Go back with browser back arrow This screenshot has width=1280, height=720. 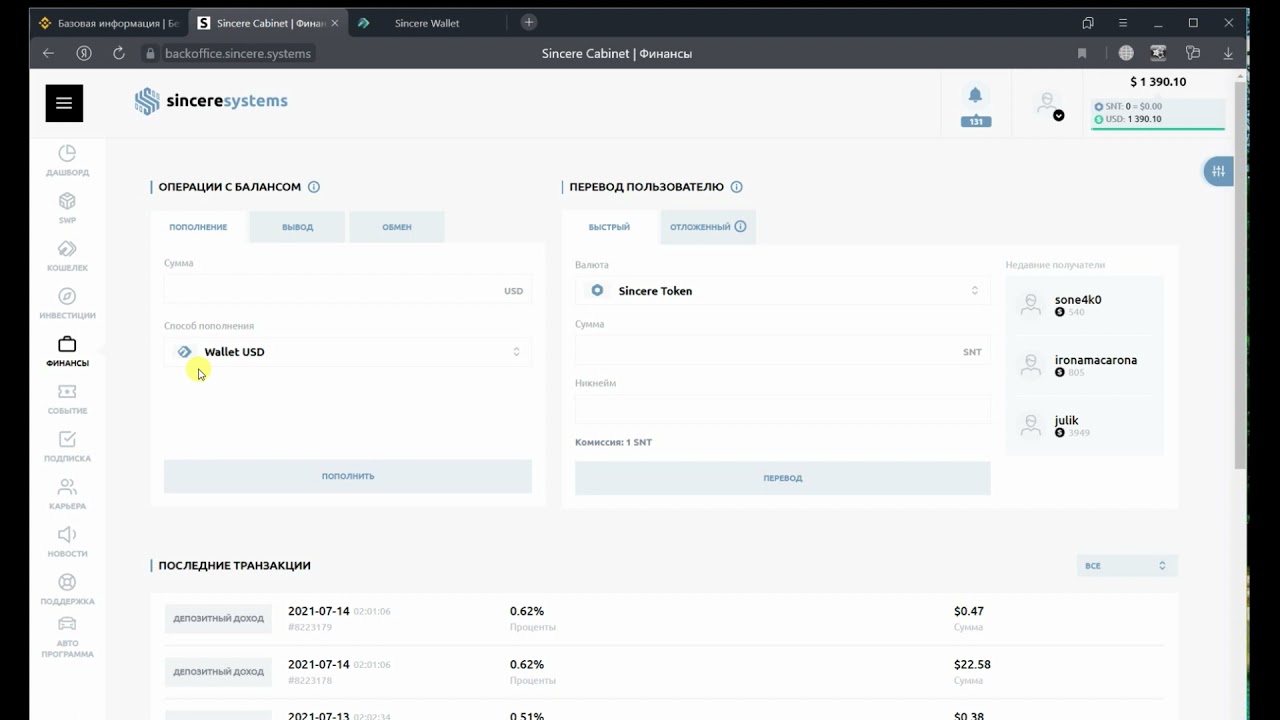click(48, 53)
